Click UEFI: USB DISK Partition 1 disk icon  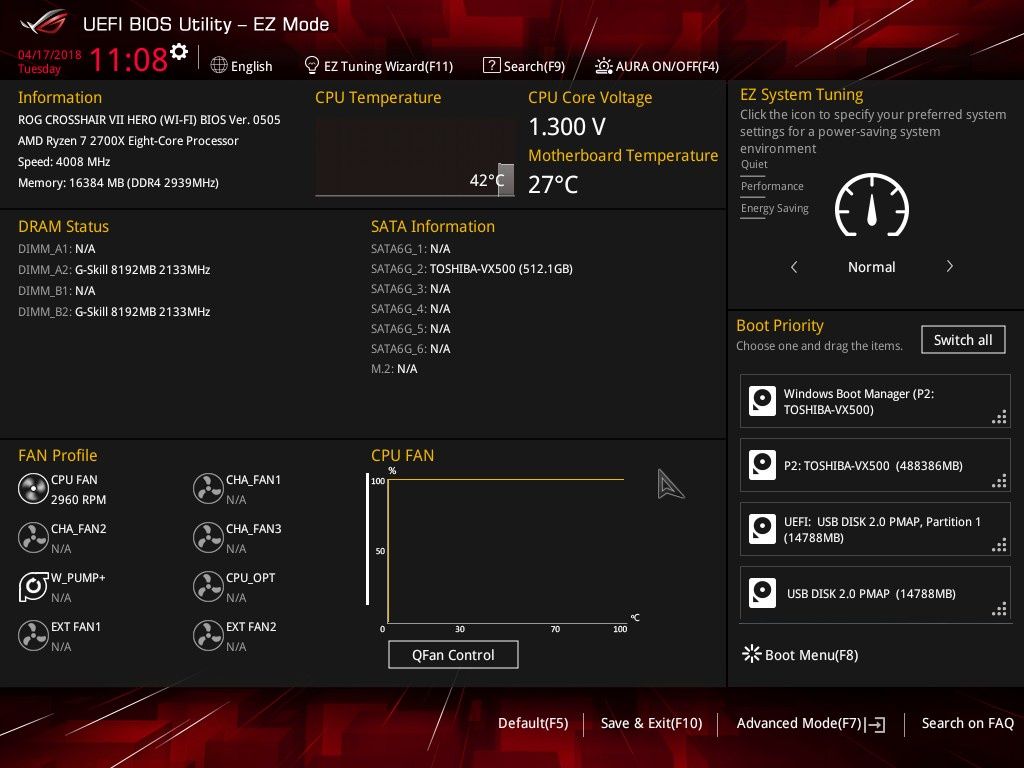762,529
